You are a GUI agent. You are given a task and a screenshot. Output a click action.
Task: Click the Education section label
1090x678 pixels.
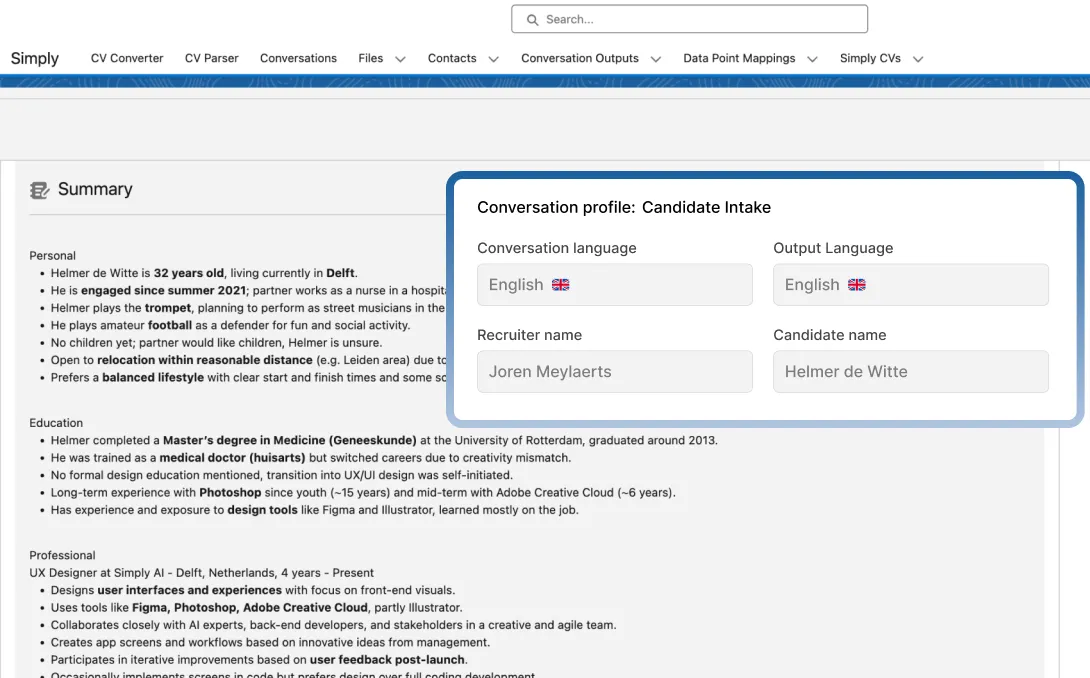[56, 423]
